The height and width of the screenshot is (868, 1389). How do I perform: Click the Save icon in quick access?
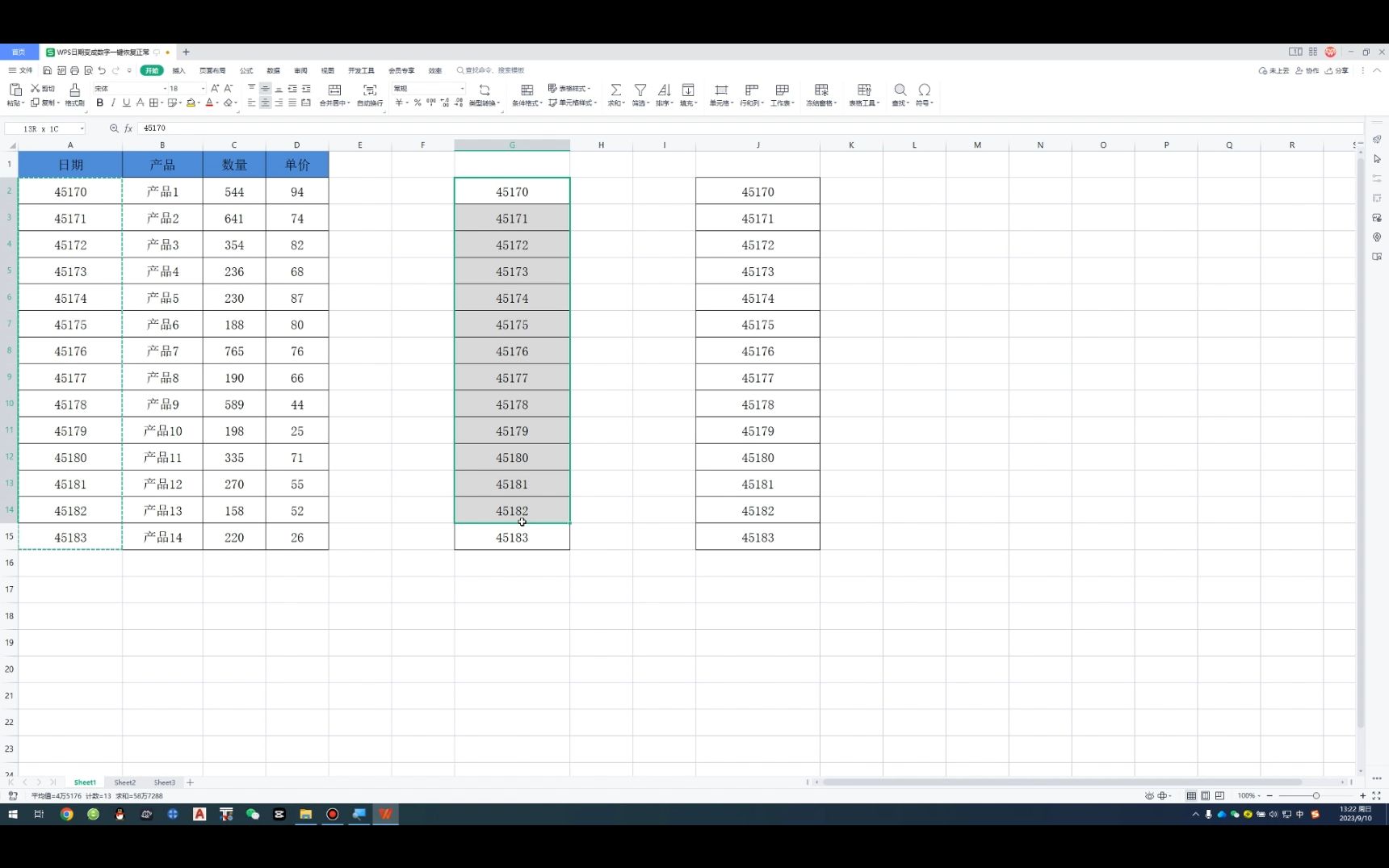coord(48,71)
